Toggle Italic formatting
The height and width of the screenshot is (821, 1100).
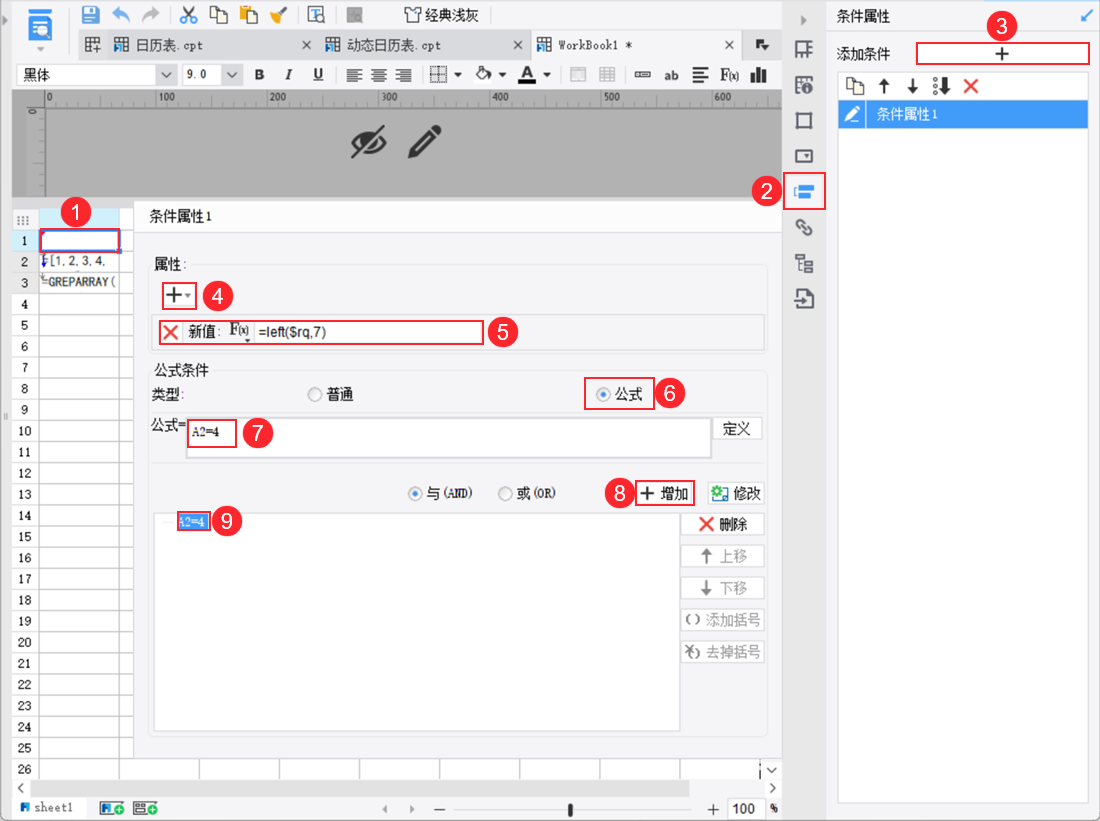[288, 74]
